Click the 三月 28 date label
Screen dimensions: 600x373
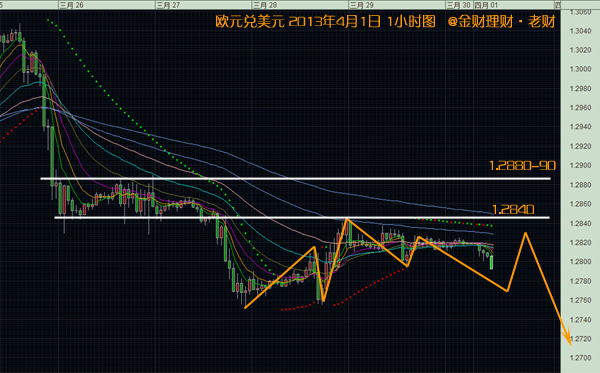pos(265,5)
